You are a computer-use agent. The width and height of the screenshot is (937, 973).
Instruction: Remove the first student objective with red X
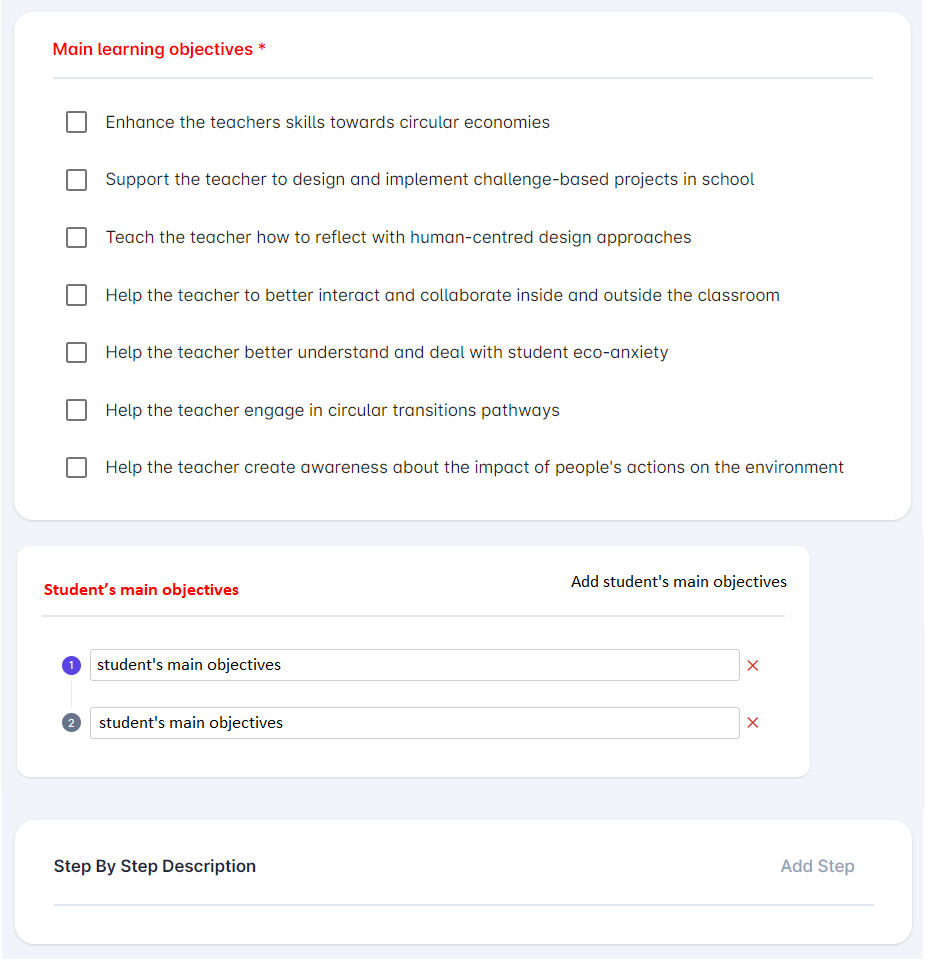(x=753, y=666)
